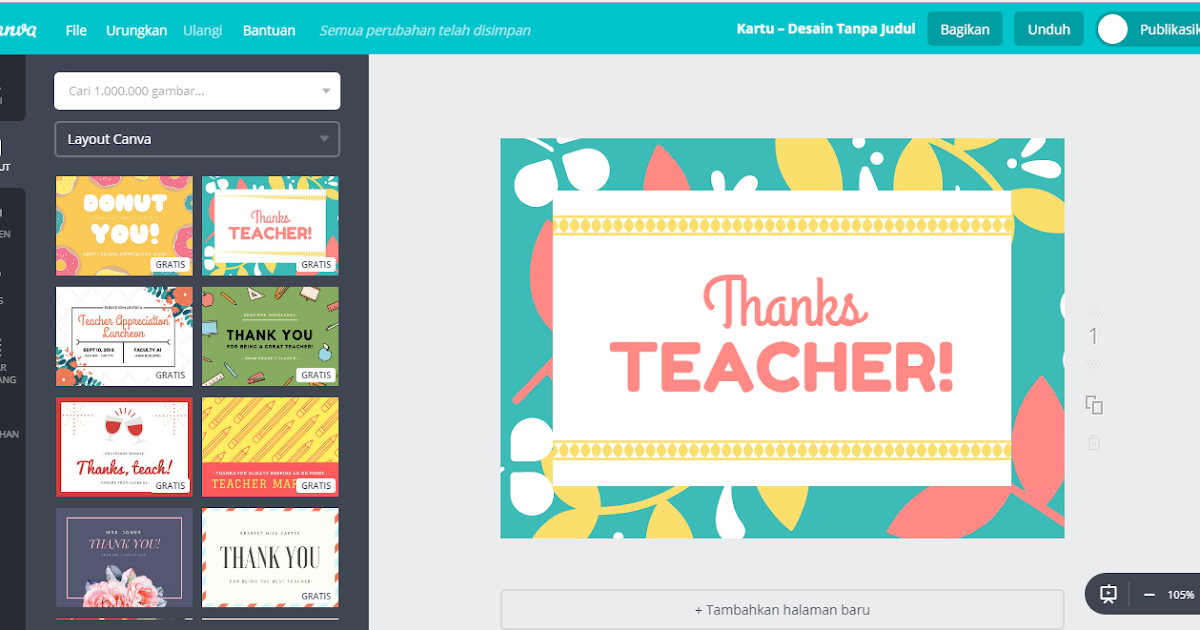
Task: Click the page number 1 indicator
Action: tap(1093, 337)
